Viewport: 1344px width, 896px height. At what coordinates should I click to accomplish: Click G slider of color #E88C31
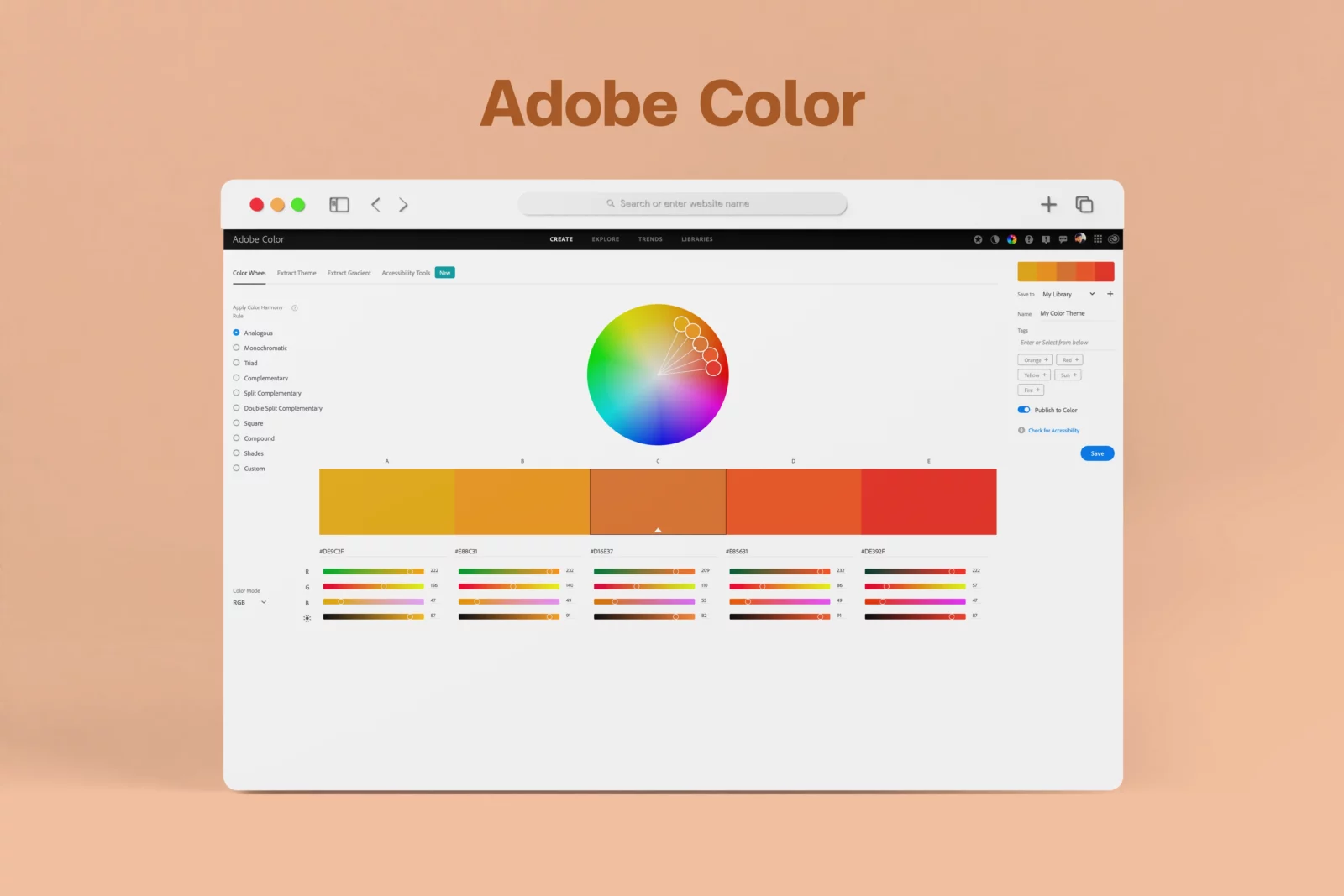[509, 586]
